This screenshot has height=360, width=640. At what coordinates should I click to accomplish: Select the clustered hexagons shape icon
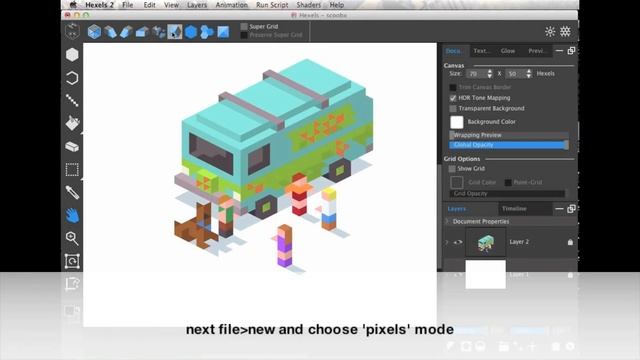pos(207,32)
